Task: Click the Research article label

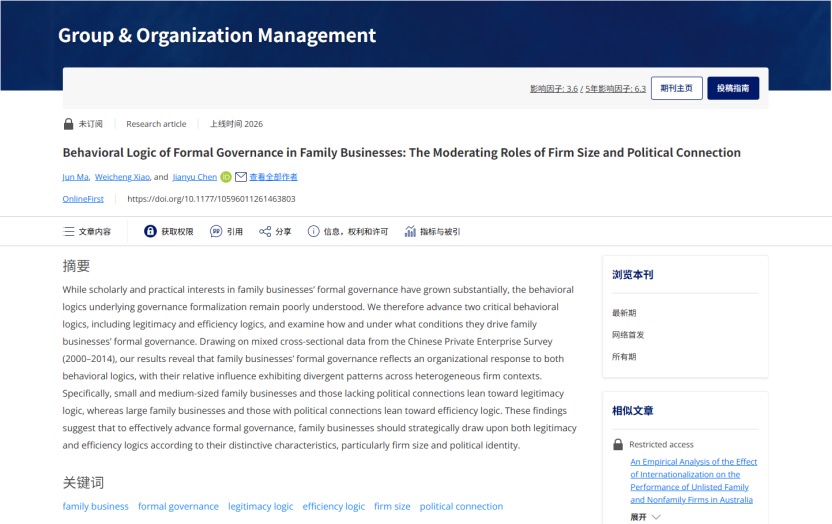Action: (x=156, y=124)
